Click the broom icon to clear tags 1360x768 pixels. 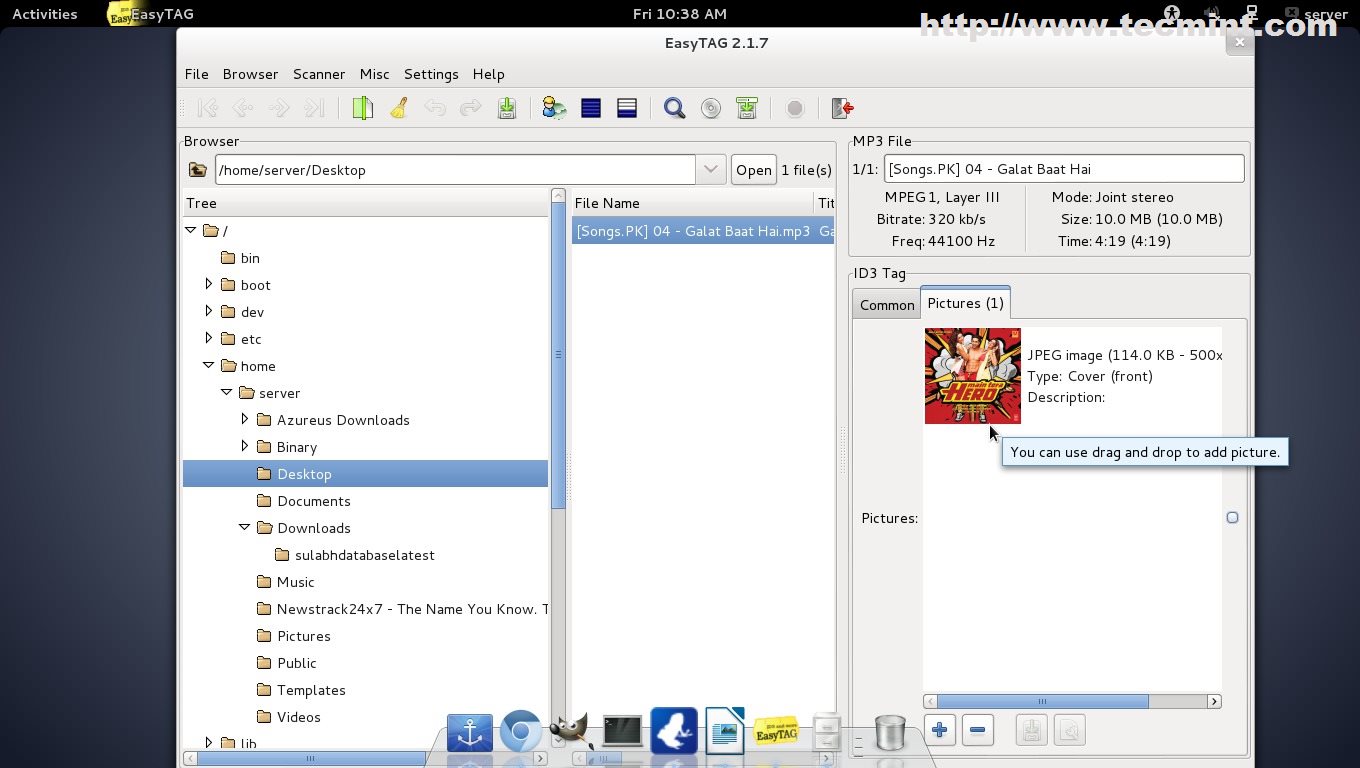click(x=399, y=108)
